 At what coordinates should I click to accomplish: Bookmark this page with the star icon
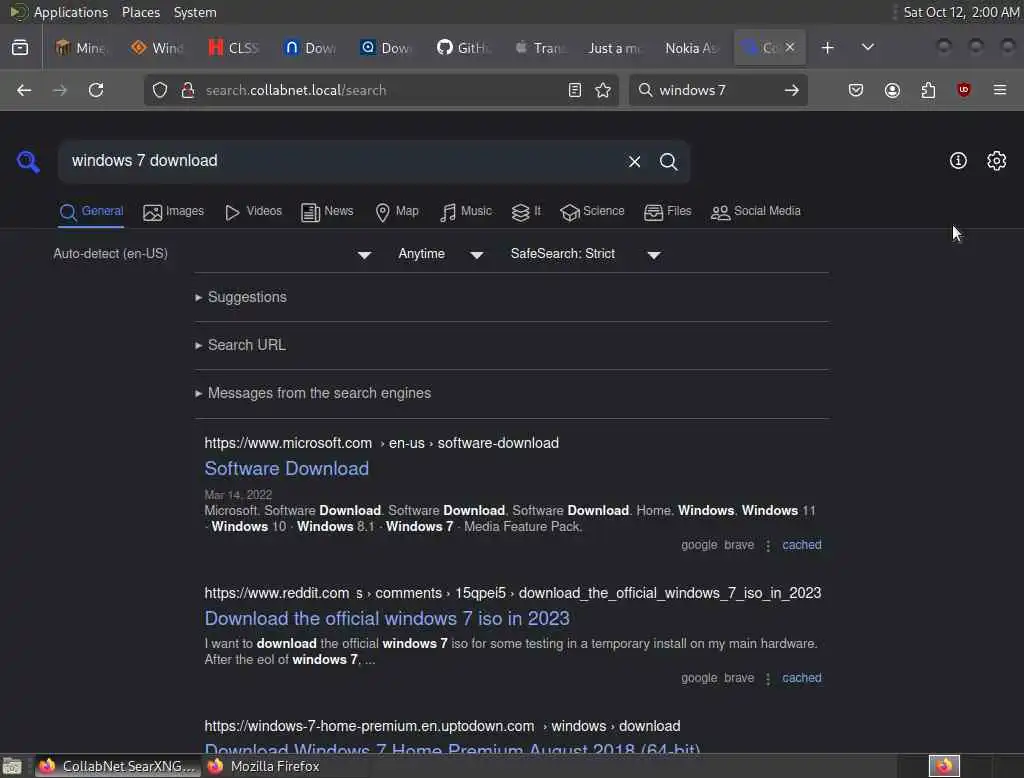(x=603, y=90)
